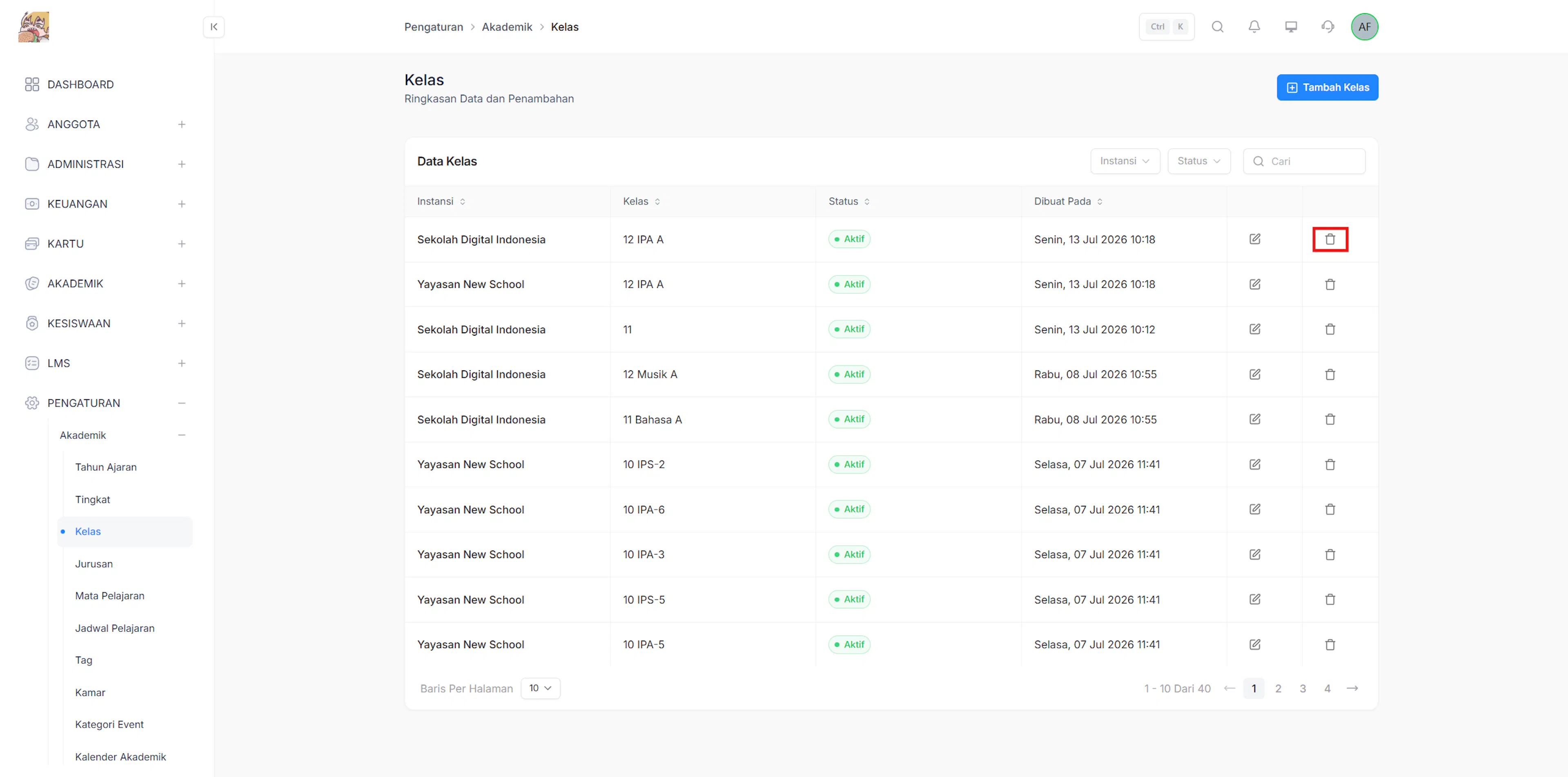Click the Pengaturan breadcrumb link
Viewport: 1568px width, 777px height.
(x=433, y=27)
